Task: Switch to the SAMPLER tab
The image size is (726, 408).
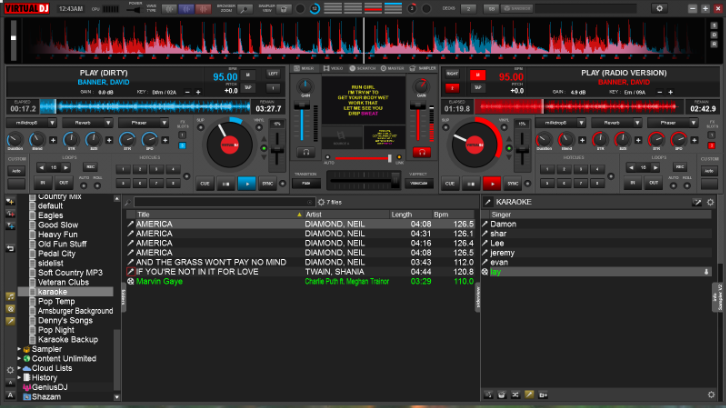Action: click(423, 68)
